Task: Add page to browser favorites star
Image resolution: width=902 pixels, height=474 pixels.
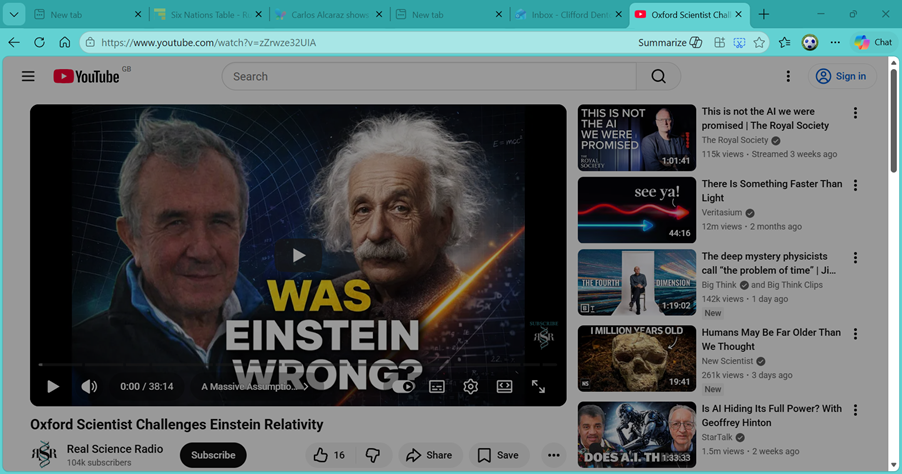Action: pyautogui.click(x=759, y=43)
